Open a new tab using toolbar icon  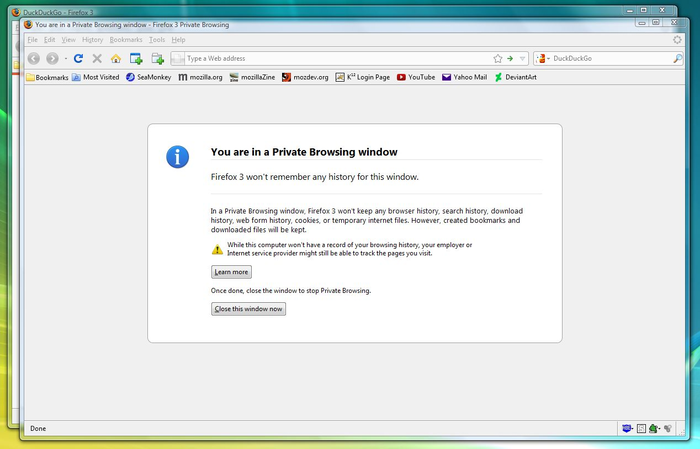(158, 58)
